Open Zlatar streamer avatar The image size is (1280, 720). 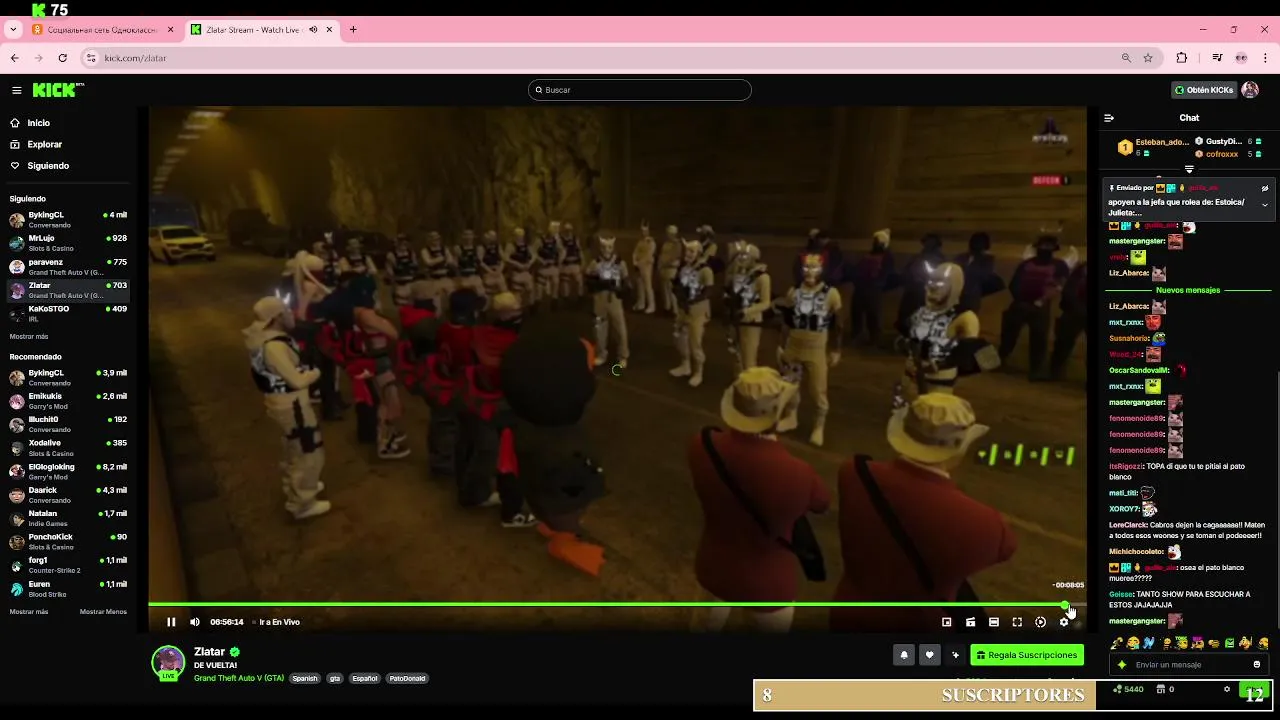click(168, 662)
